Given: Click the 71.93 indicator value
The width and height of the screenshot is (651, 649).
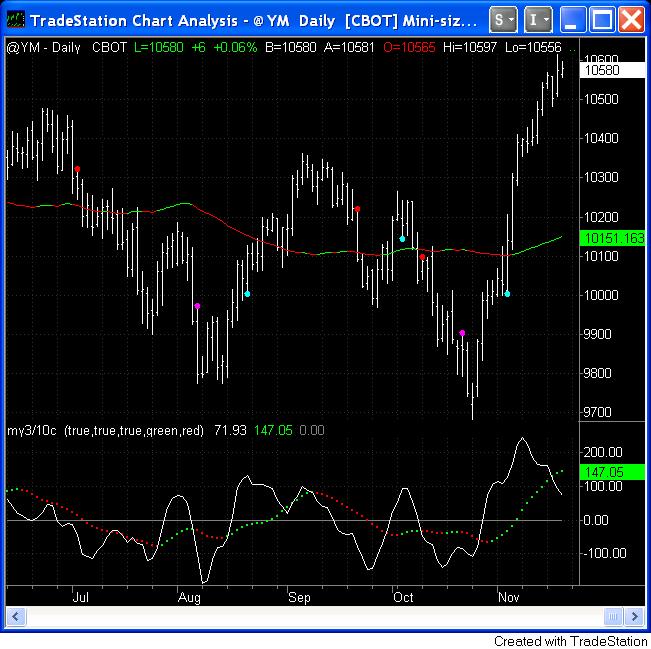Looking at the screenshot, I should (x=230, y=430).
